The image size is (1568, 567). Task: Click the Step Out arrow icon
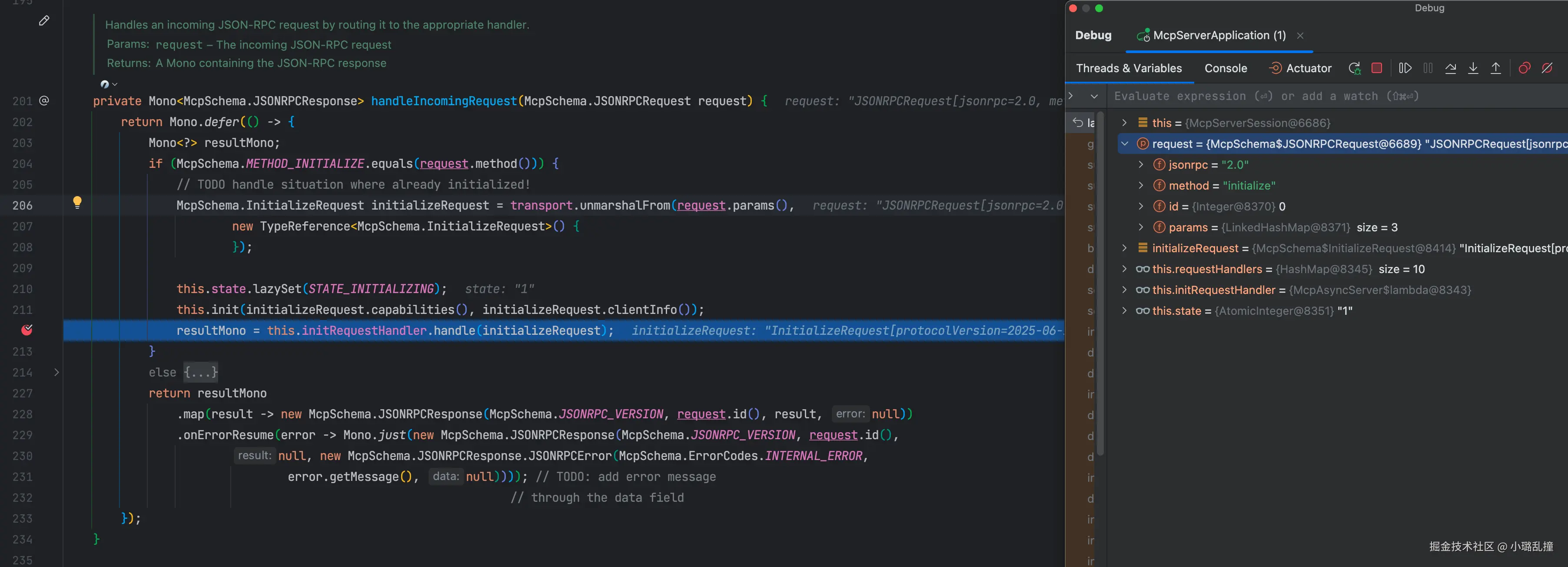pos(1495,68)
